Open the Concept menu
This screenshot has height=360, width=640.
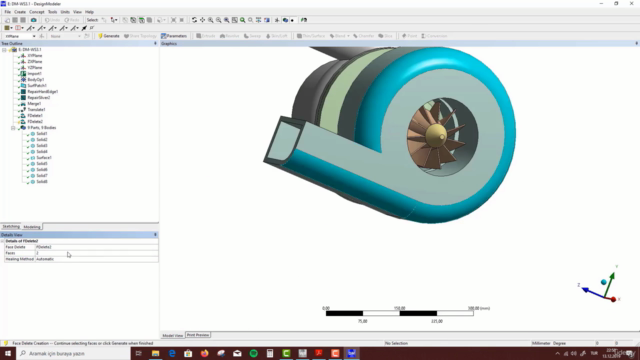[37, 12]
